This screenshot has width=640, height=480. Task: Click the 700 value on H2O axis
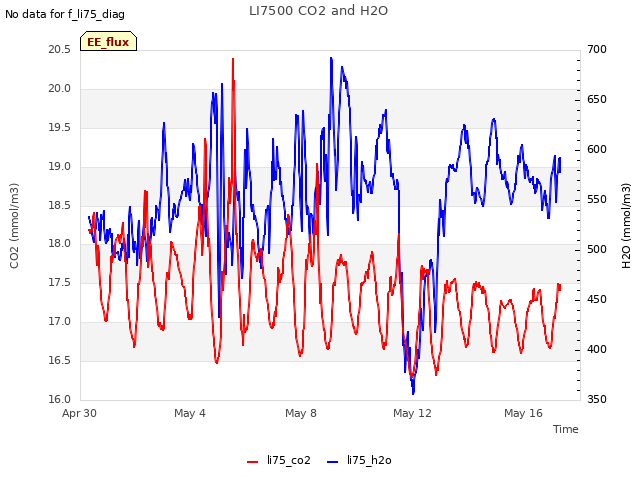tap(597, 49)
